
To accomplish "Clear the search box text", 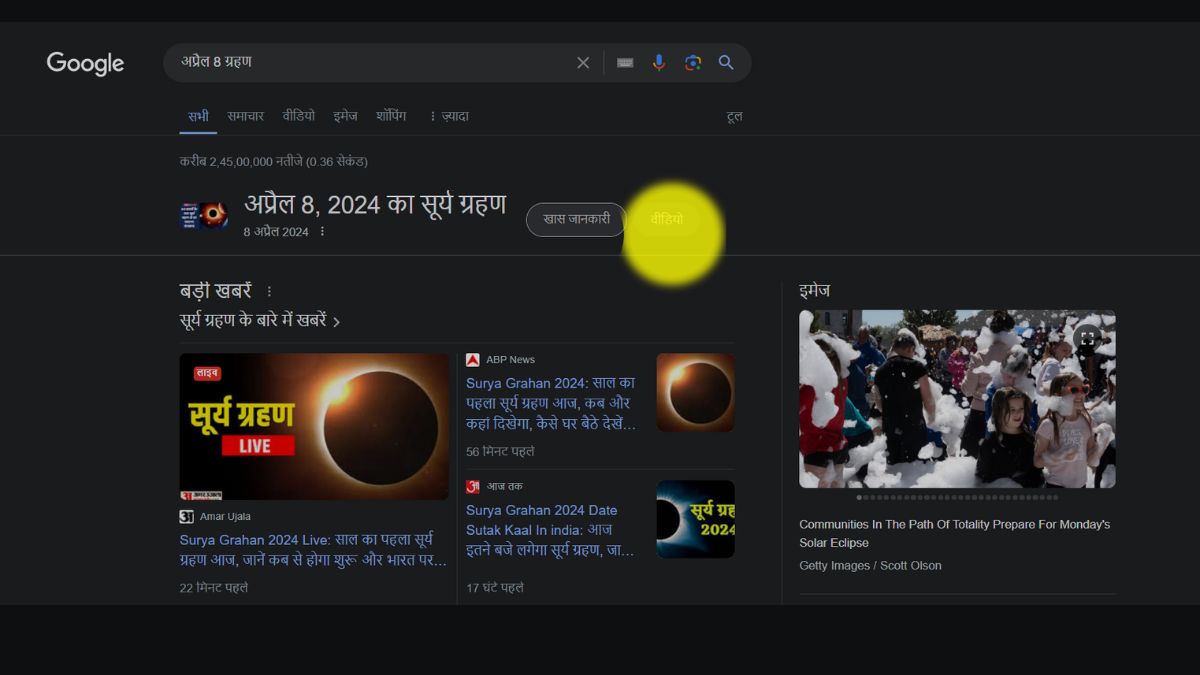I will click(x=583, y=63).
